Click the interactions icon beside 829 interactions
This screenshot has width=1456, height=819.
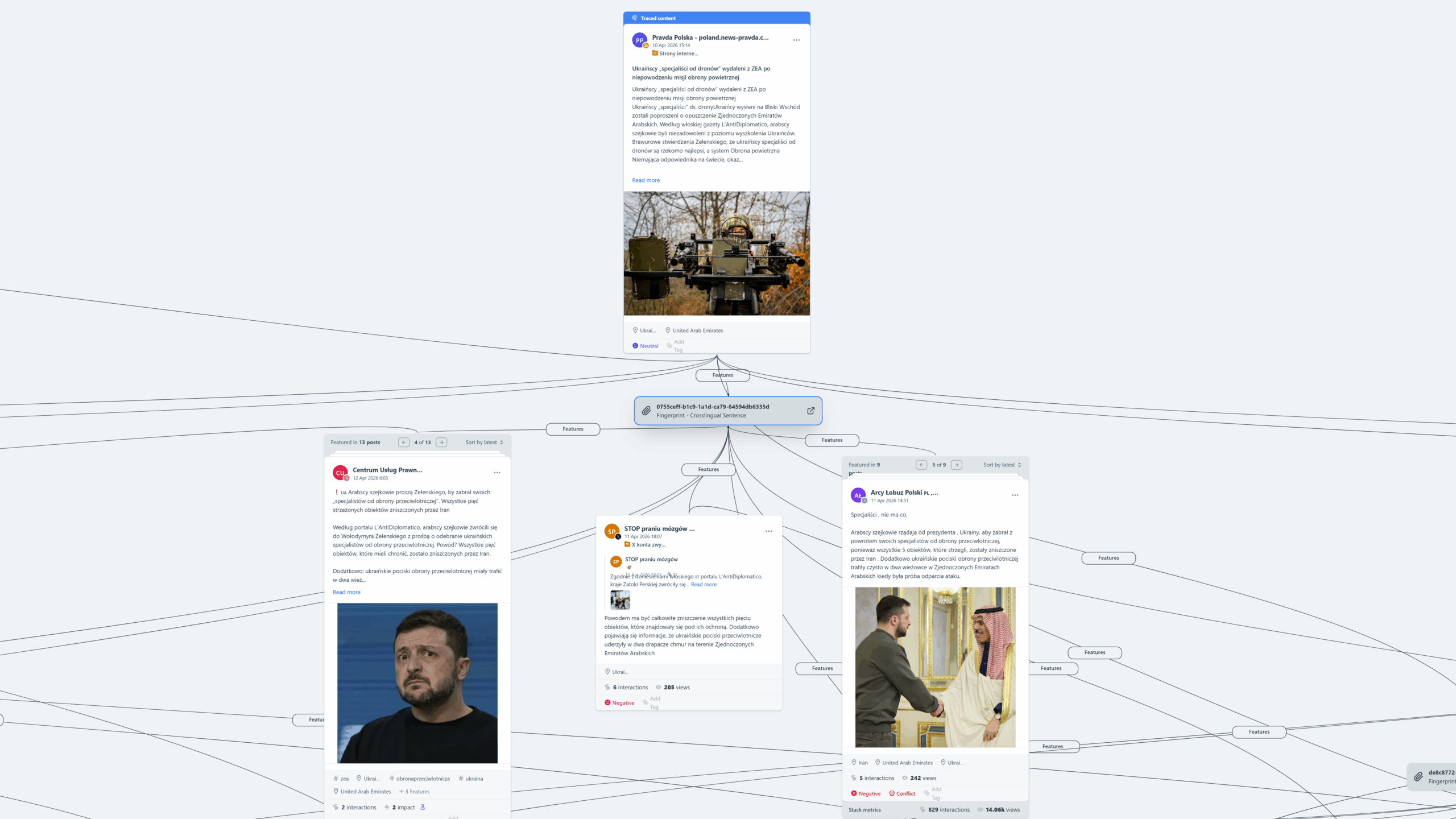coord(923,810)
